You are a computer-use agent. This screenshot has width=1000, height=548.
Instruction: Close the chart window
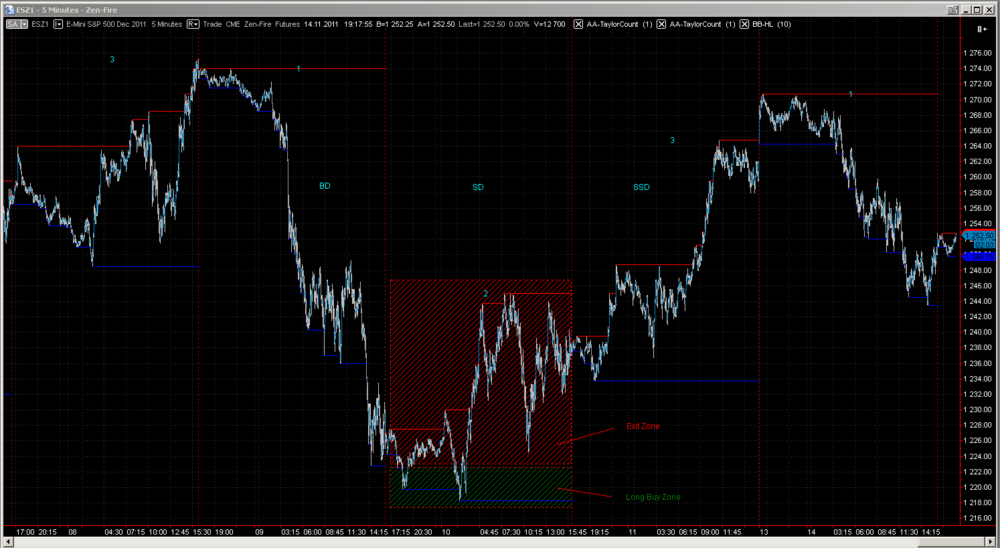coord(989,10)
